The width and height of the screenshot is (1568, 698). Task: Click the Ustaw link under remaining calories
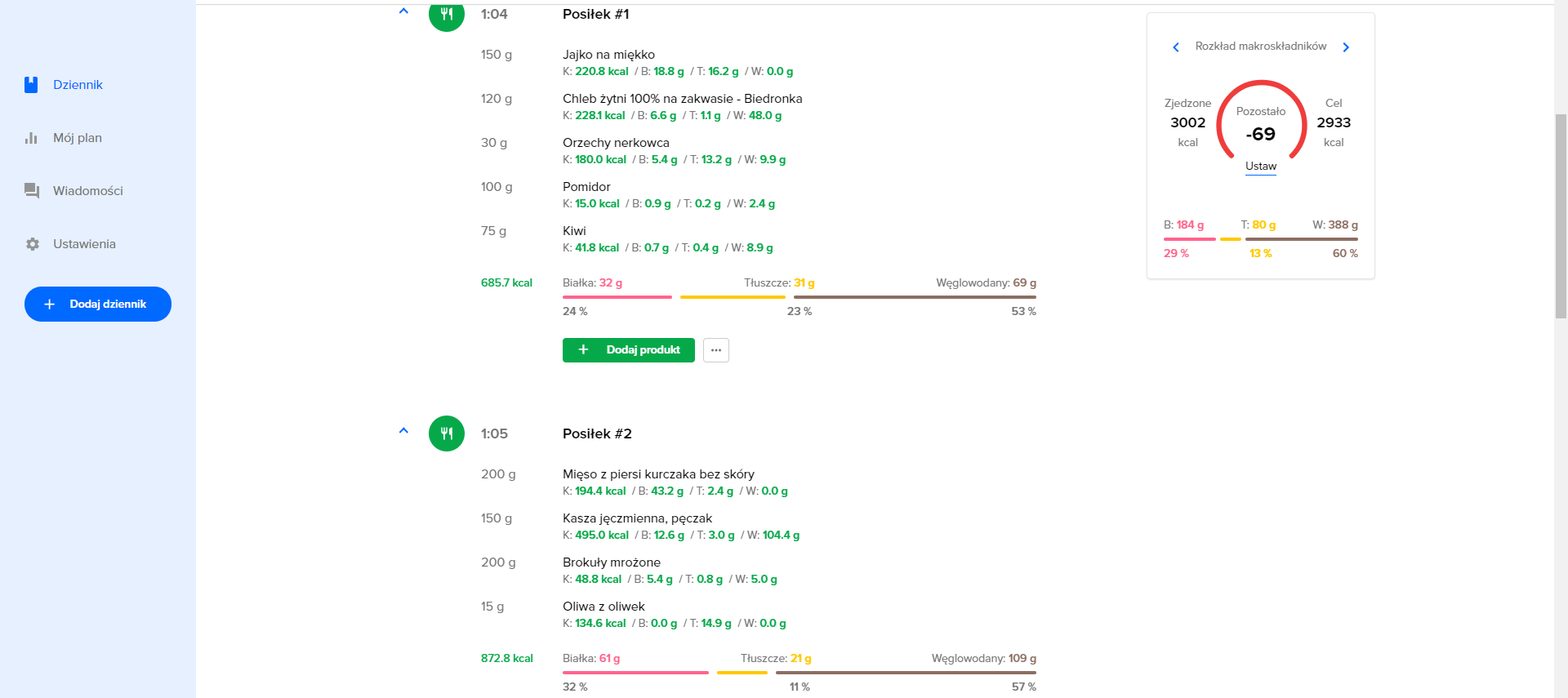1261,167
